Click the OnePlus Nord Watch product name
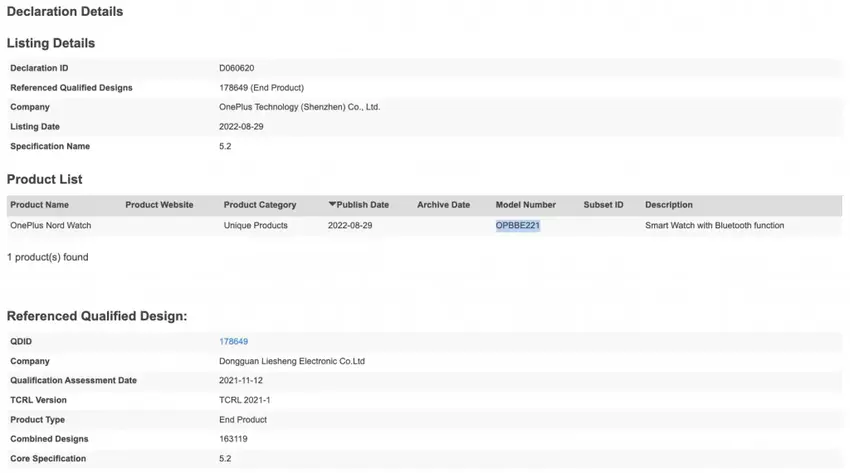The height and width of the screenshot is (473, 850). pyautogui.click(x=50, y=226)
